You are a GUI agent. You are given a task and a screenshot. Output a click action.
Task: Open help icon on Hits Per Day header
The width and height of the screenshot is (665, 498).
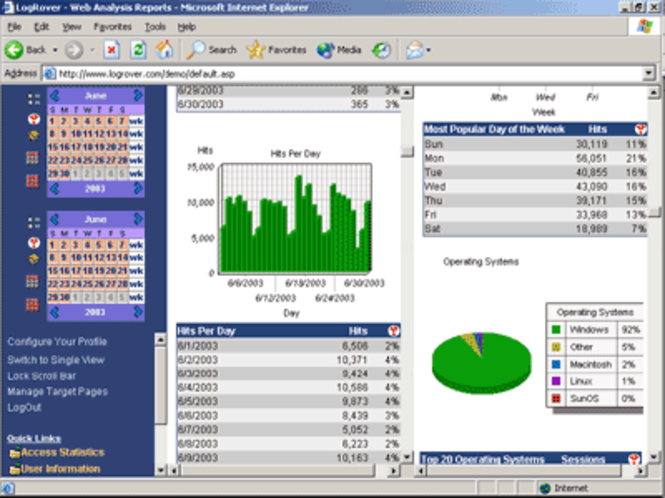[393, 331]
